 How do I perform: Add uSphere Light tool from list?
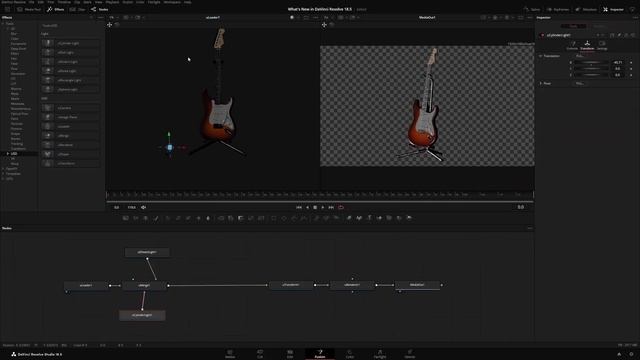[x=71, y=89]
